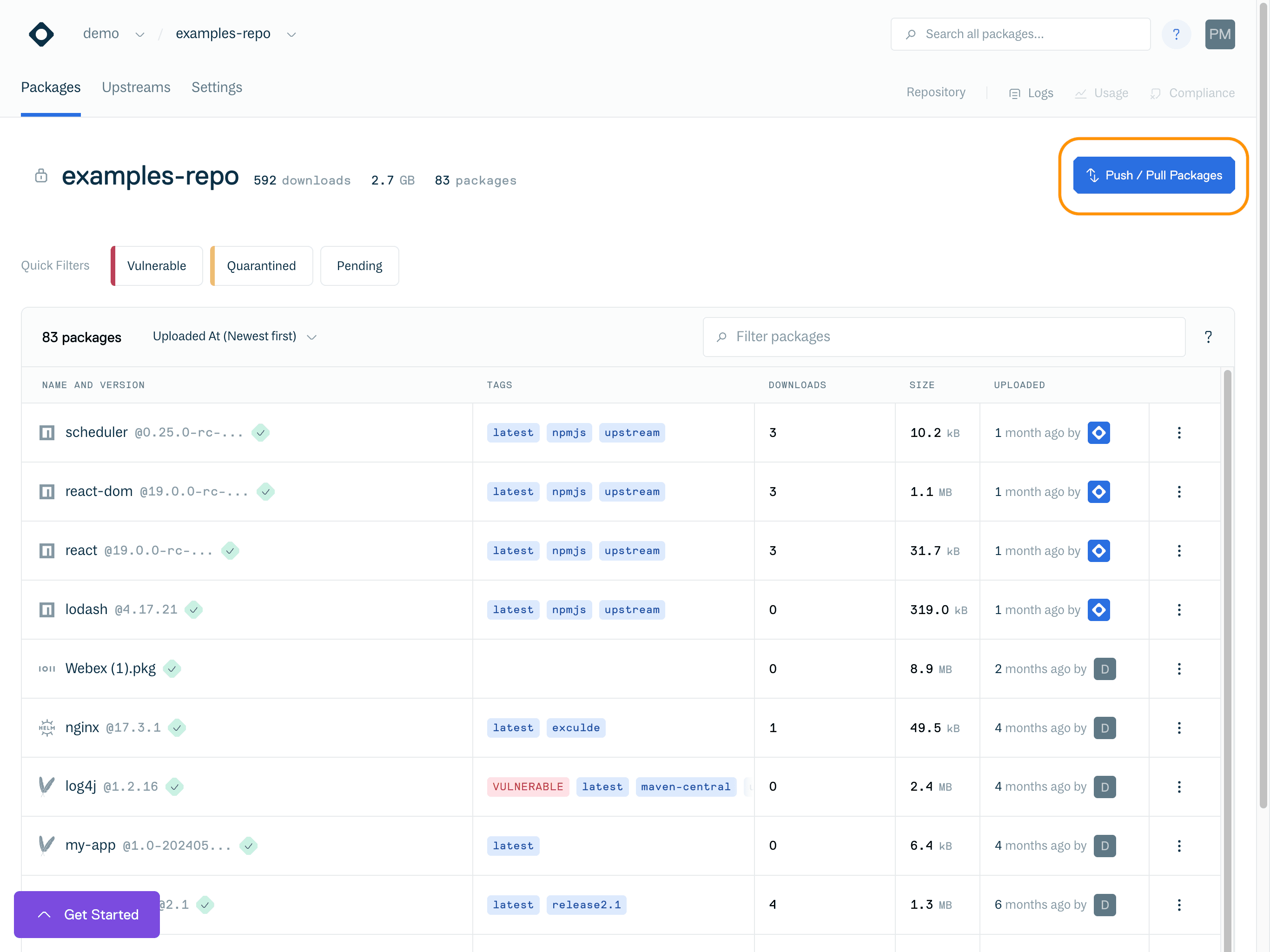The height and width of the screenshot is (952, 1270).
Task: Toggle the Vulnerable quick filter
Action: [x=157, y=266]
